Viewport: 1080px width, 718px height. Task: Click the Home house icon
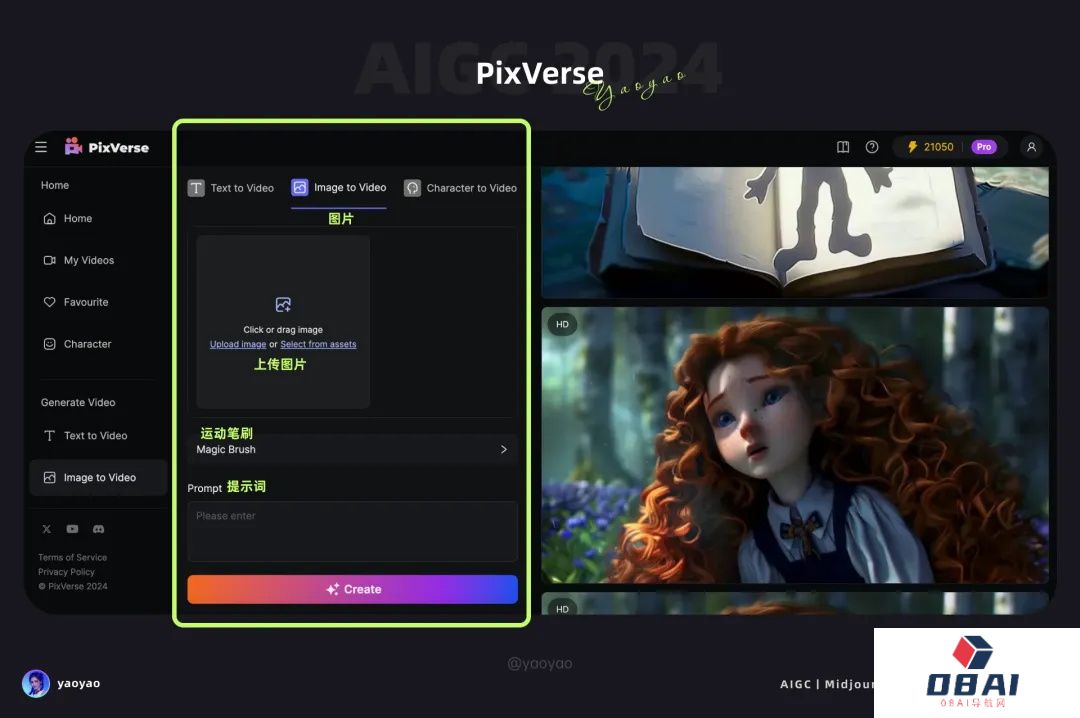pyautogui.click(x=50, y=218)
